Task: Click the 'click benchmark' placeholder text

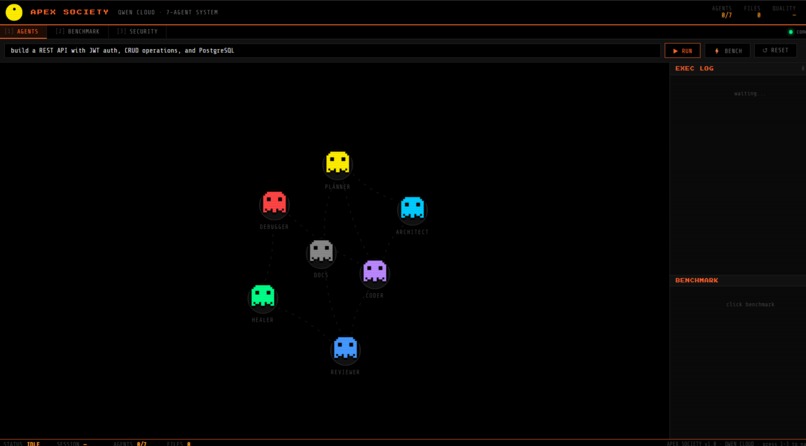Action: tap(750, 305)
